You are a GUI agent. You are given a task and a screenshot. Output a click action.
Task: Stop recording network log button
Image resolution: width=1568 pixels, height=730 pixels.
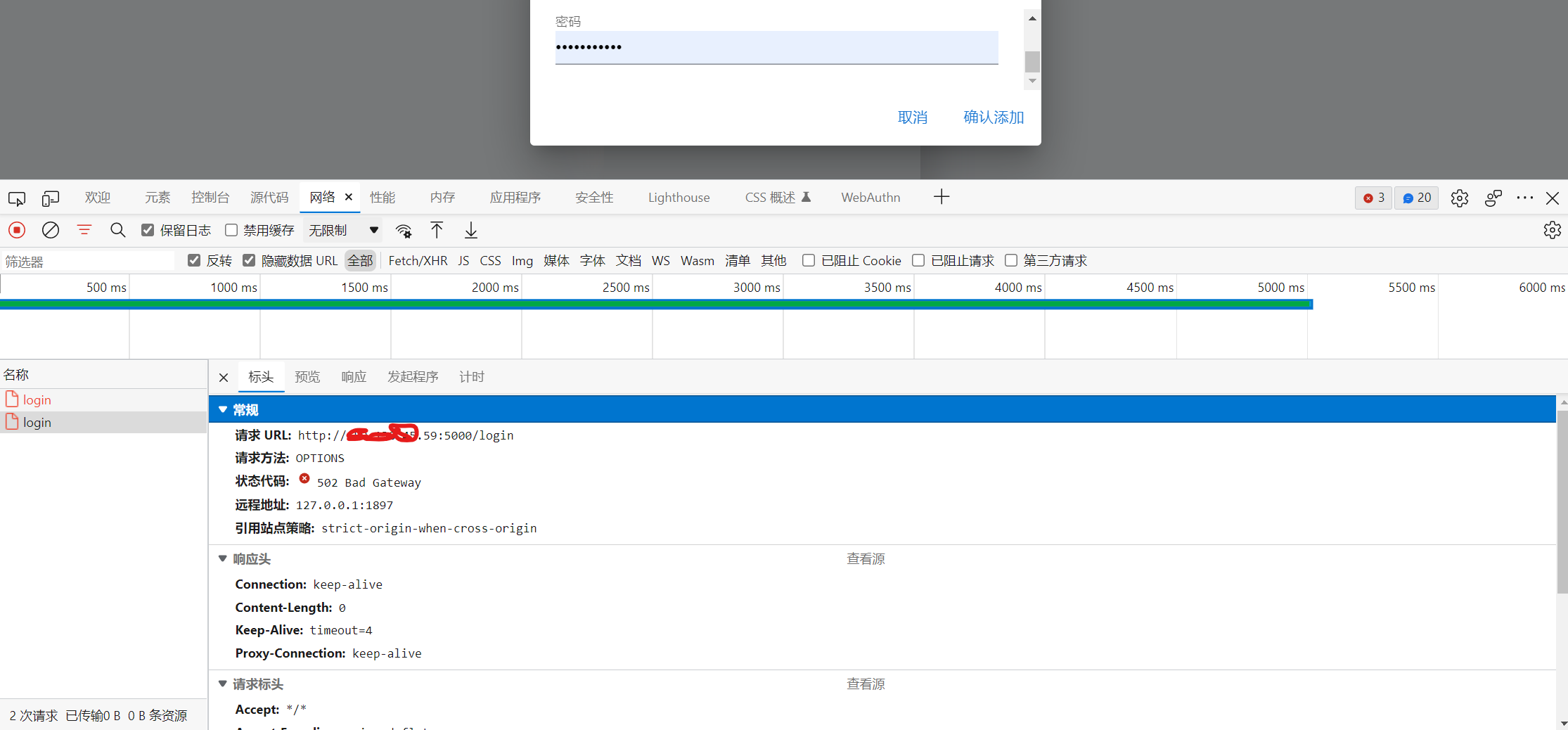pyautogui.click(x=17, y=230)
